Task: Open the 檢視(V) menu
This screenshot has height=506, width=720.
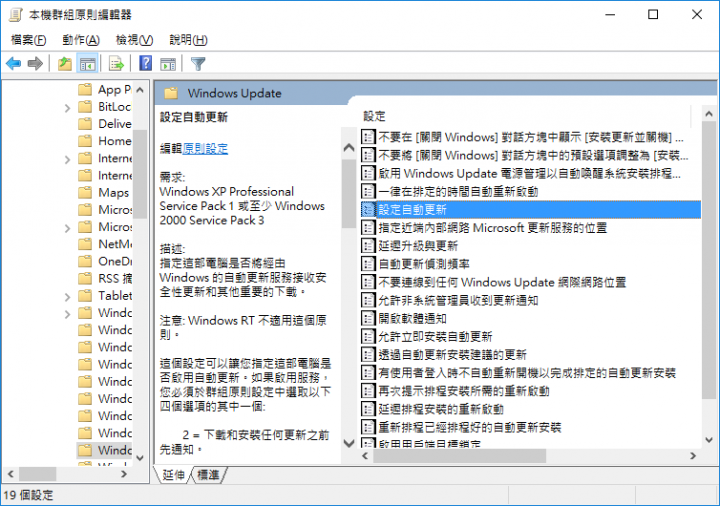Action: coord(134,40)
